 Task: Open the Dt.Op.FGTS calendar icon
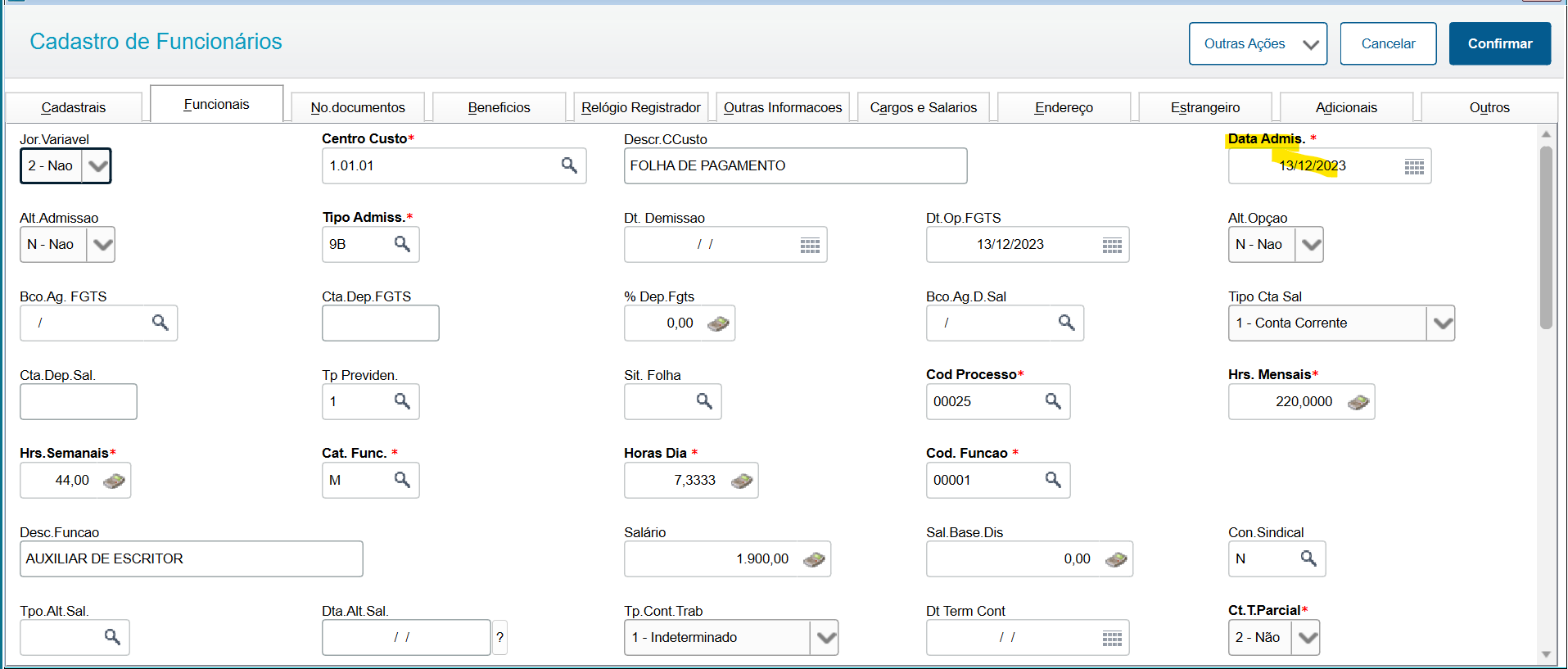click(1112, 246)
